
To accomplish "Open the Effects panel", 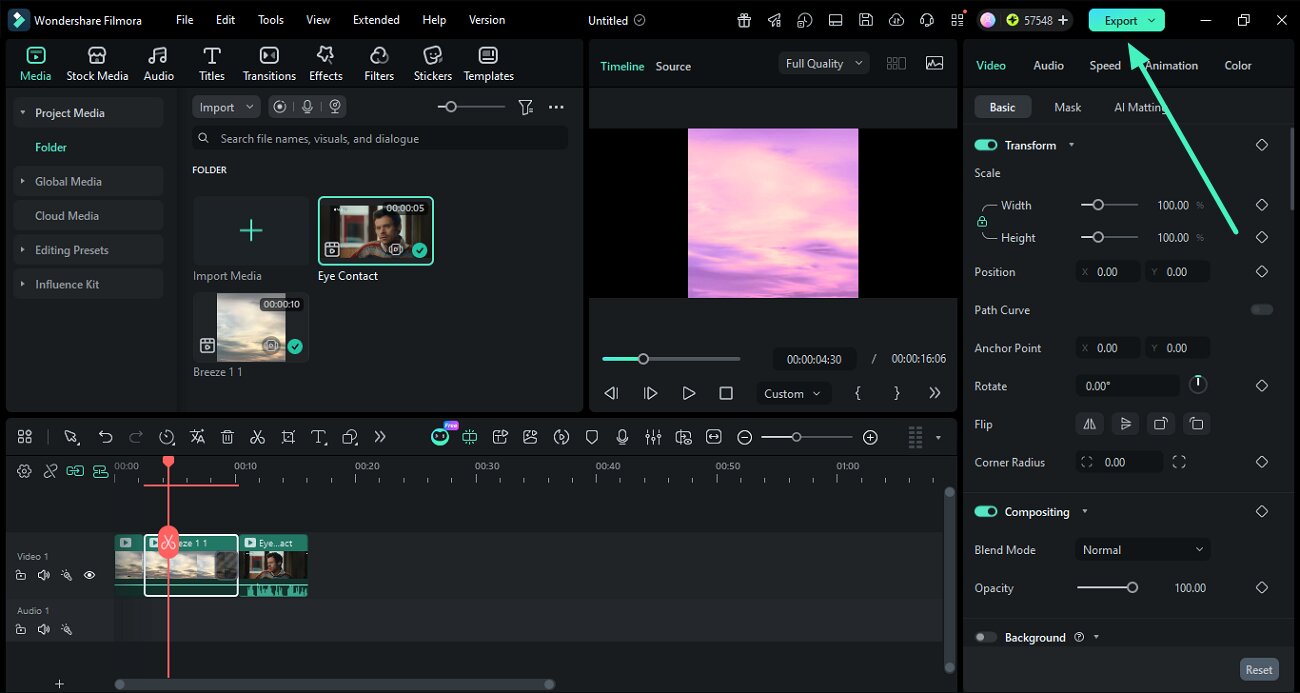I will (x=325, y=64).
